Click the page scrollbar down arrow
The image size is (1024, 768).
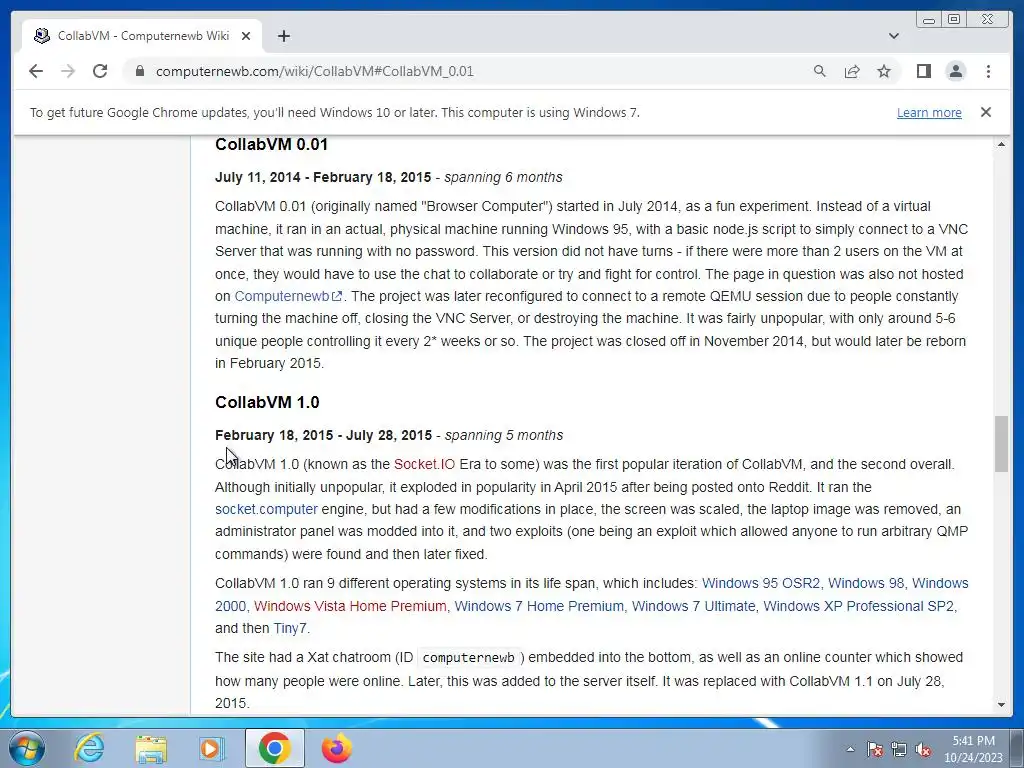point(1001,705)
